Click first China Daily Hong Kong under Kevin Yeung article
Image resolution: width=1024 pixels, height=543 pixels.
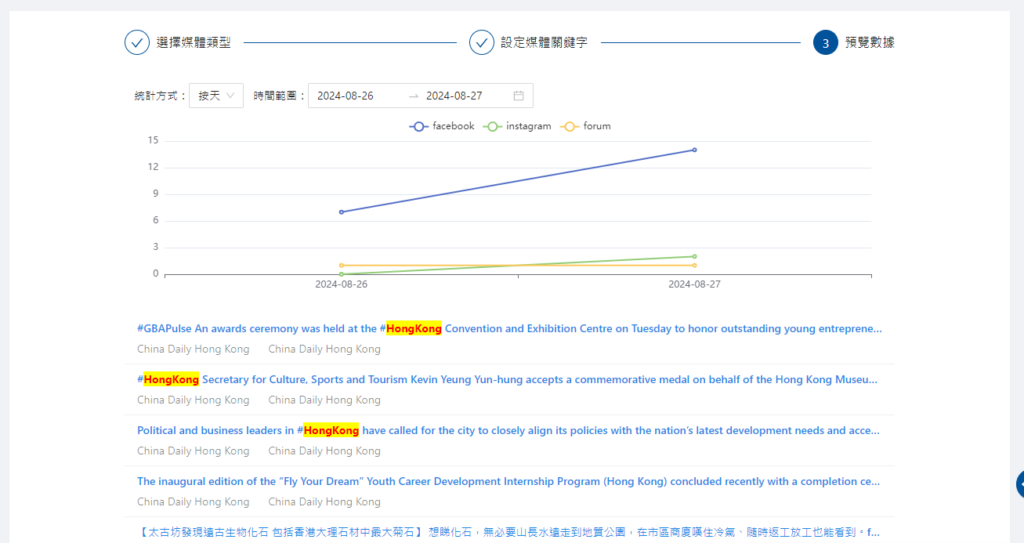point(193,400)
